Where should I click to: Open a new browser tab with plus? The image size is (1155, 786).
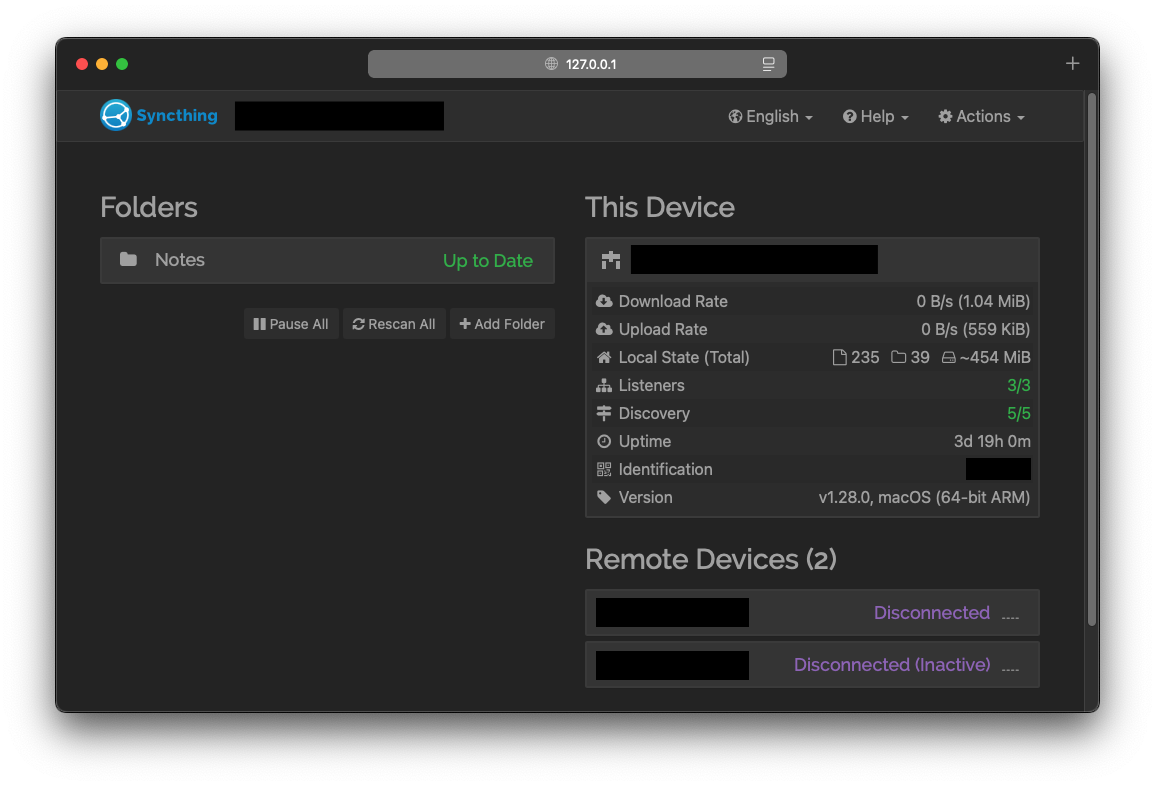[x=1072, y=64]
